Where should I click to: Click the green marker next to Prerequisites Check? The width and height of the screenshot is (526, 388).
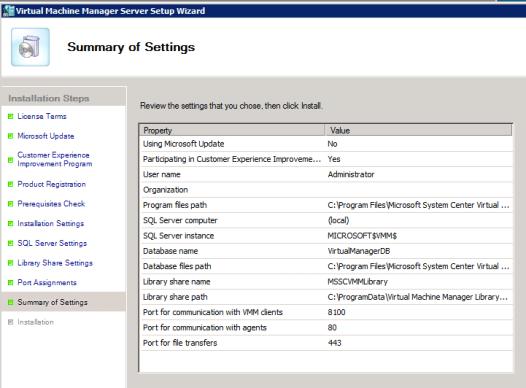point(10,204)
